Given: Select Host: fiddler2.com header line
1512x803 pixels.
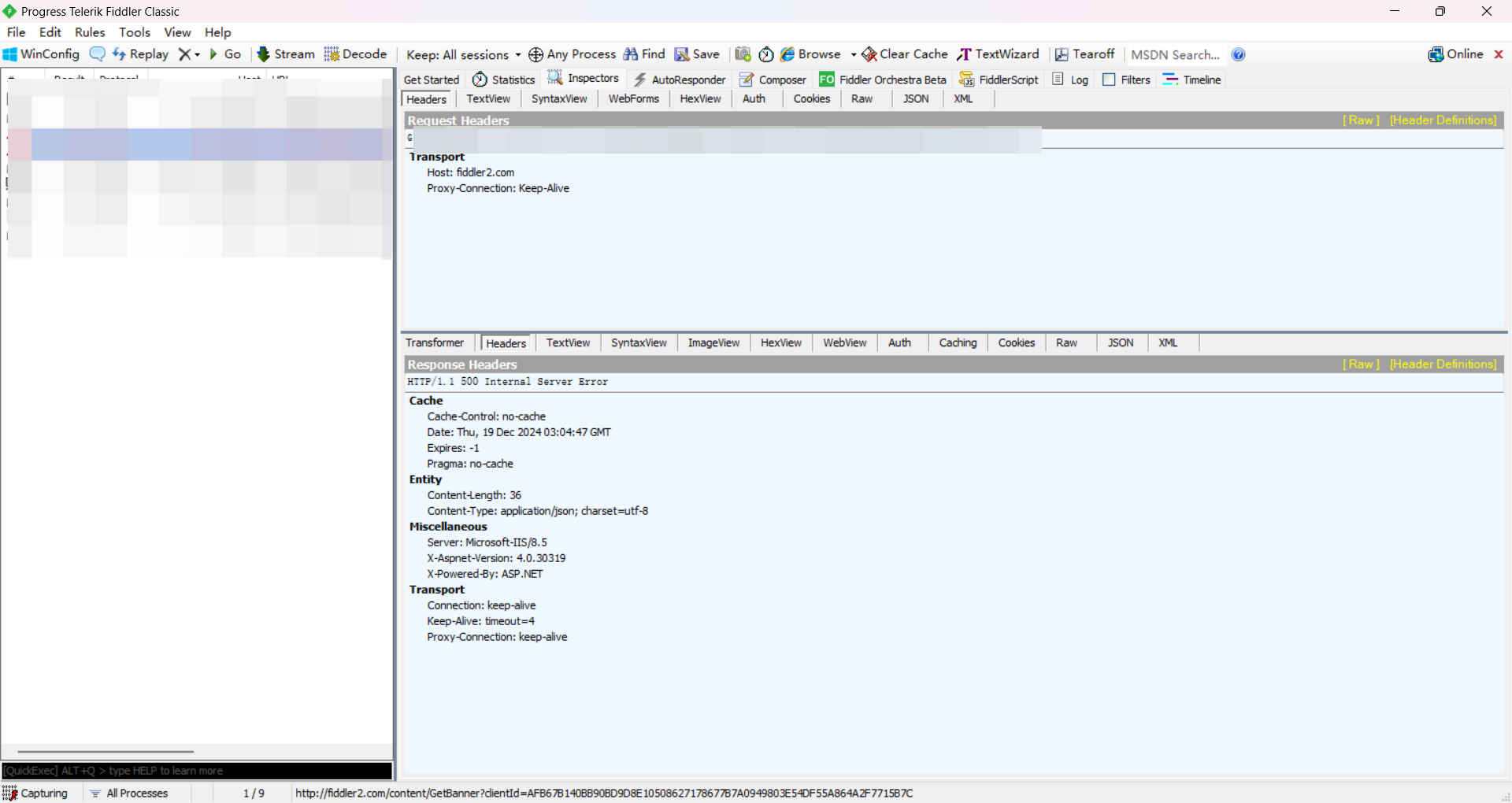Looking at the screenshot, I should click(x=471, y=172).
